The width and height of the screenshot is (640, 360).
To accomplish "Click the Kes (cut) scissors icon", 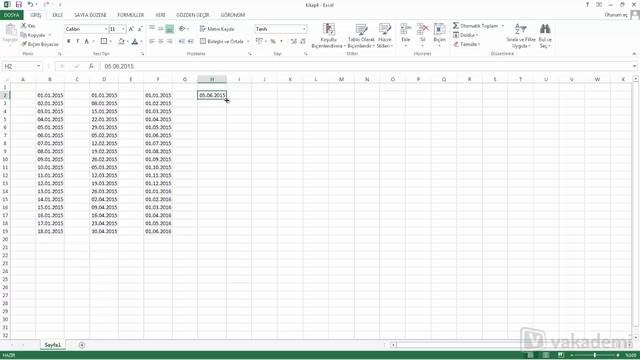I will point(24,26).
